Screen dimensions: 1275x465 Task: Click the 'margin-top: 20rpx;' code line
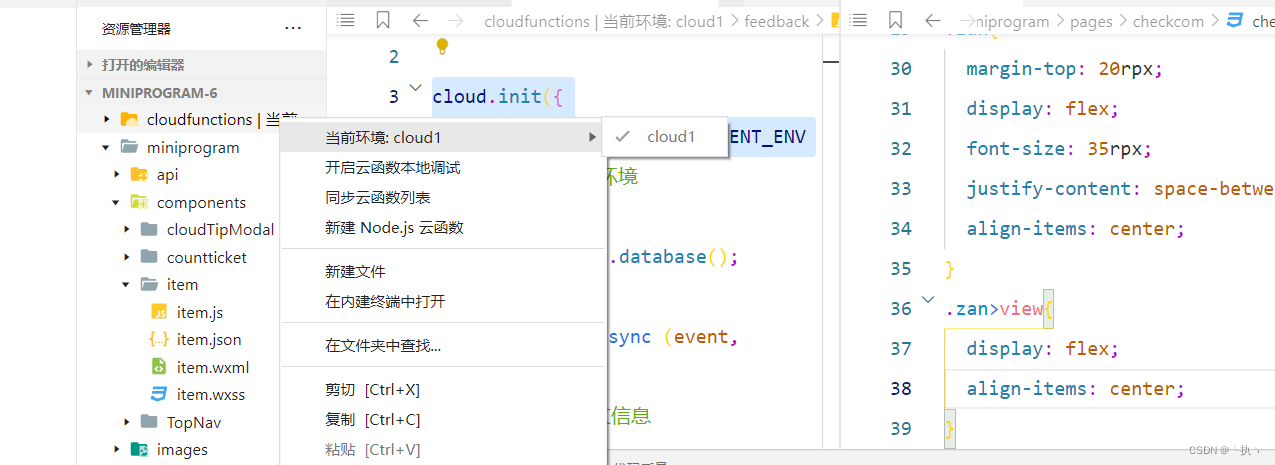(1064, 68)
